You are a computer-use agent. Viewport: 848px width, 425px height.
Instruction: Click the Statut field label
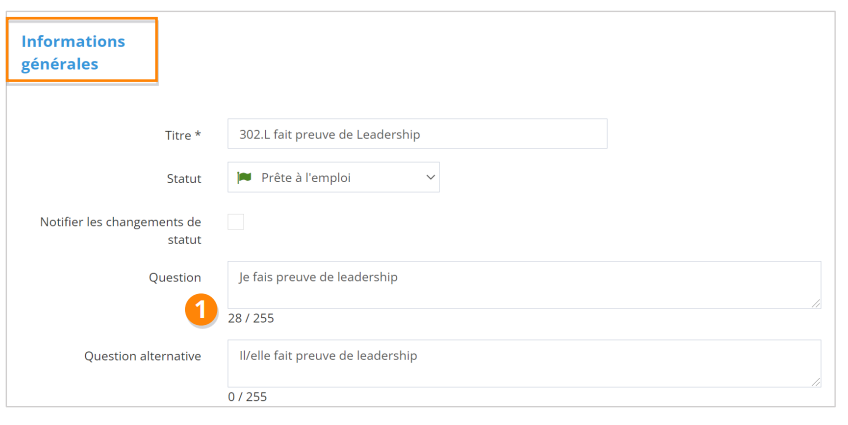coord(183,179)
